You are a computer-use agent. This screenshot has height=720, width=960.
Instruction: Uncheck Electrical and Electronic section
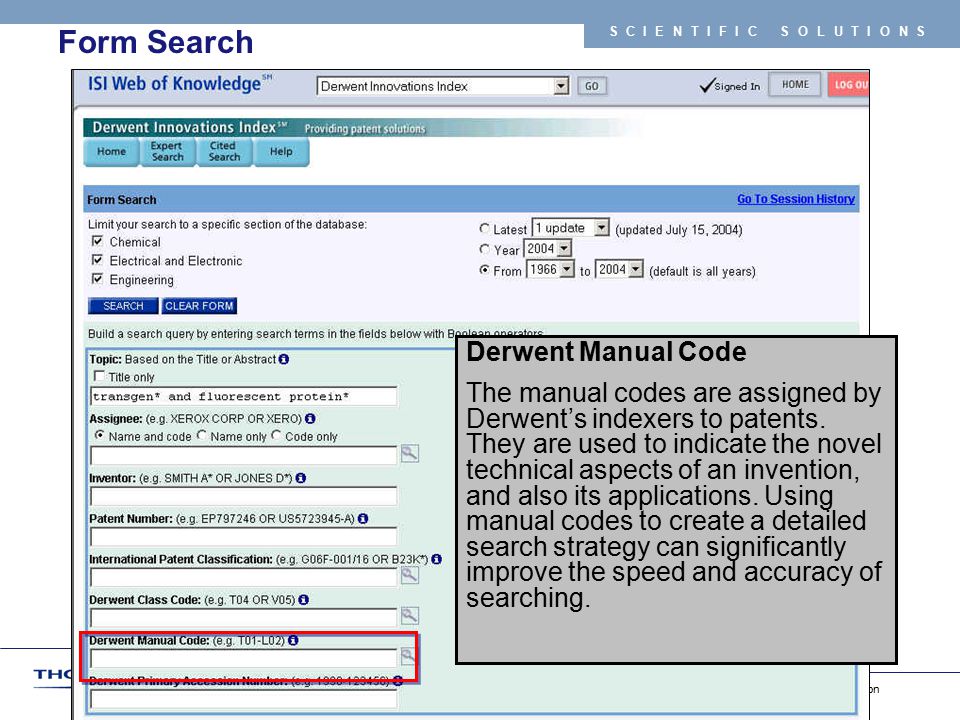pyautogui.click(x=97, y=260)
